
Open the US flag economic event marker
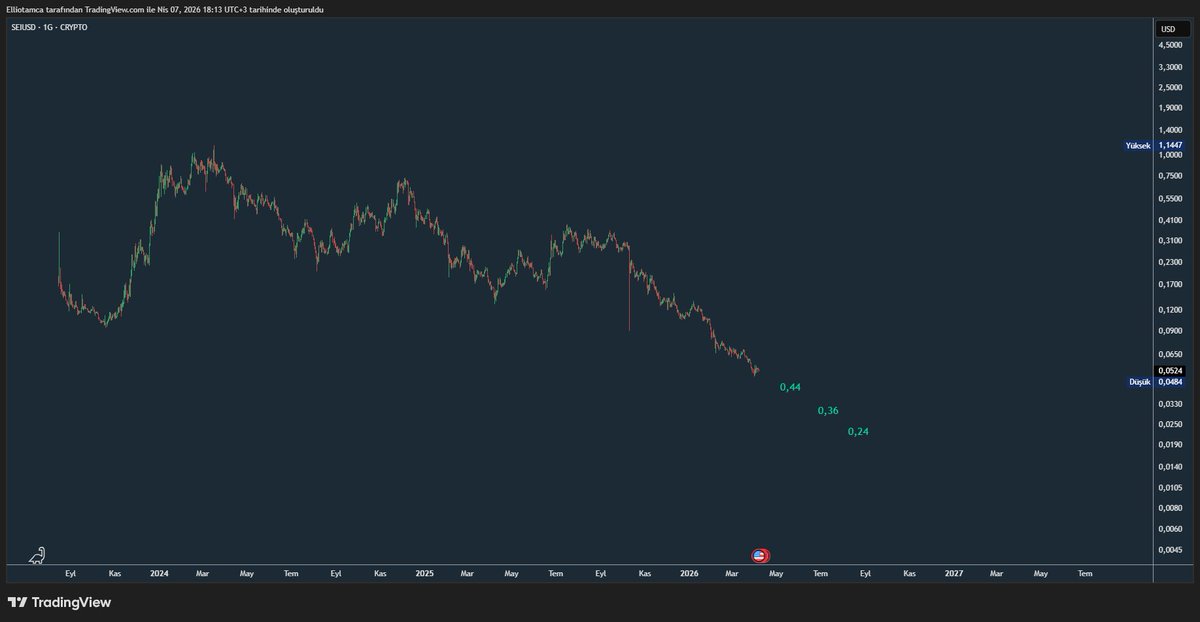760,555
